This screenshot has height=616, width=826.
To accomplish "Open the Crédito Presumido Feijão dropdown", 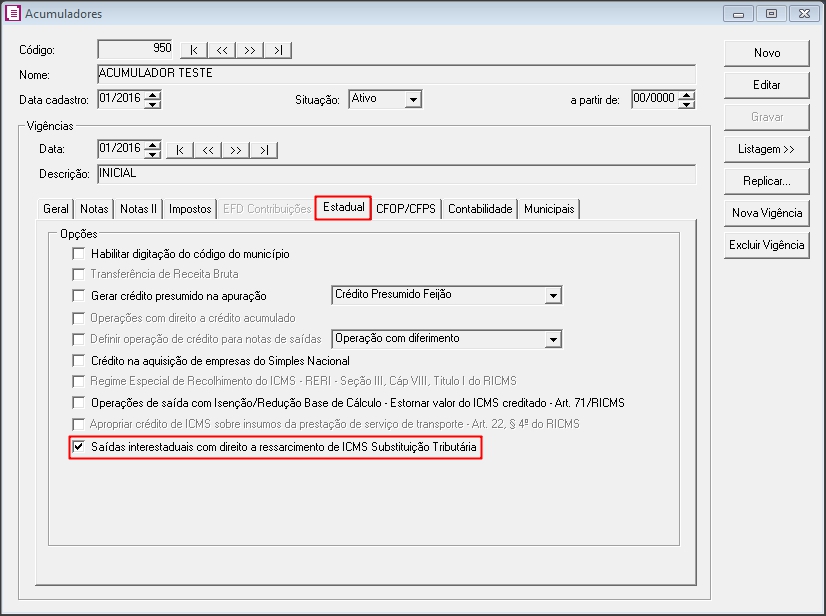I will click(553, 295).
